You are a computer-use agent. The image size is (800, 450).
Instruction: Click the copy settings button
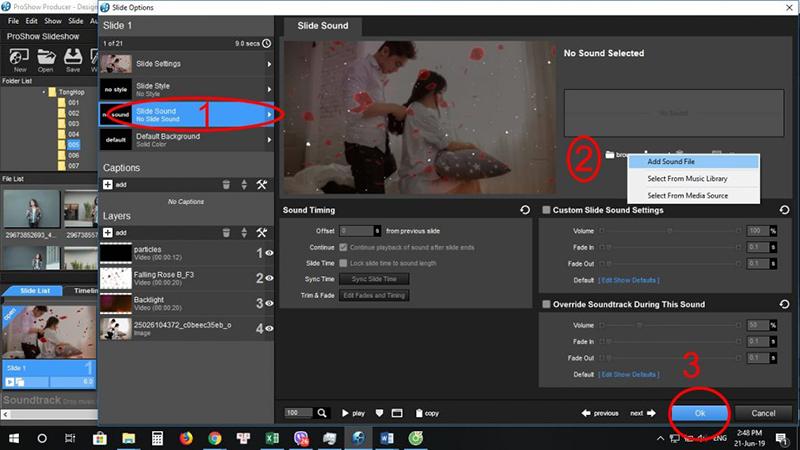click(427, 413)
